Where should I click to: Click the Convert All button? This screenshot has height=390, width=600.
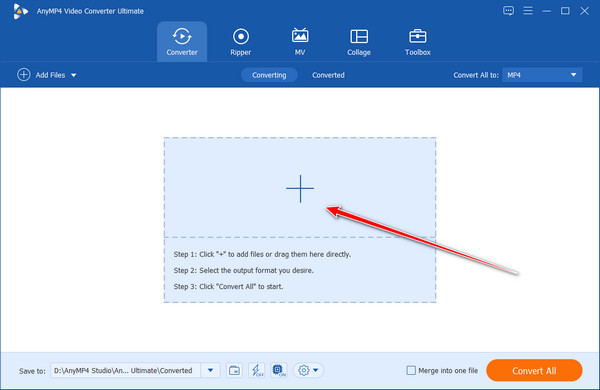[x=534, y=370]
